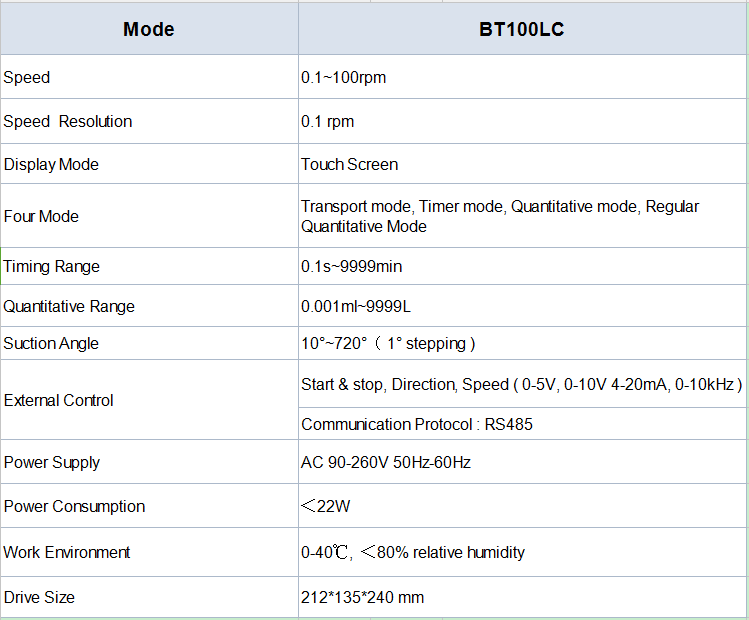
Task: Select the 0.001ml~9999L value cell
Action: click(356, 306)
